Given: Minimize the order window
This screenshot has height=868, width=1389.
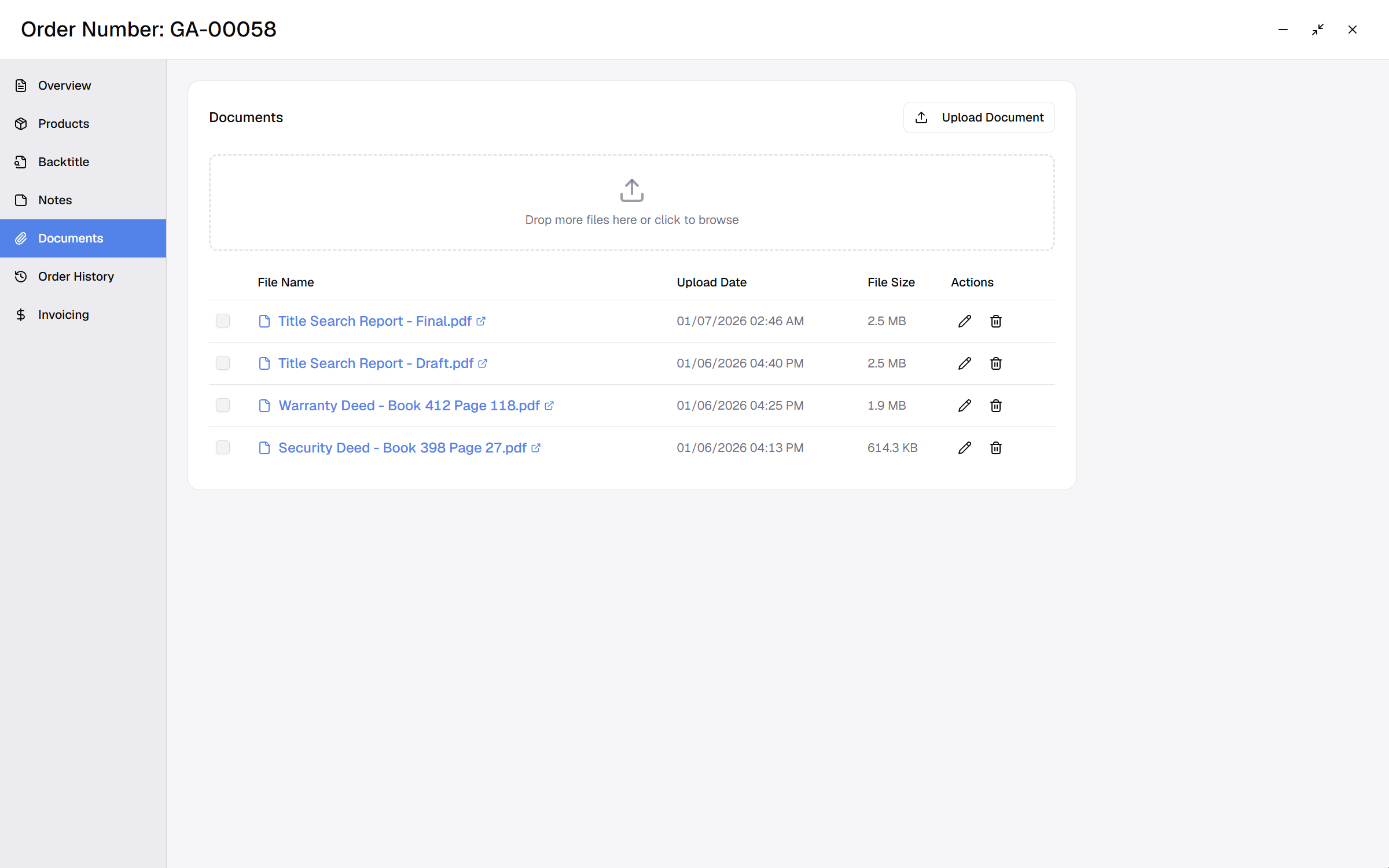Looking at the screenshot, I should coord(1283,30).
